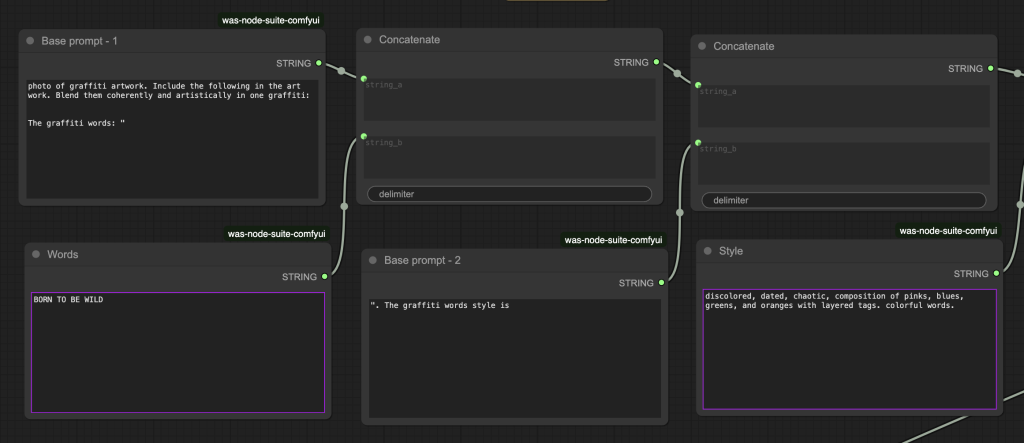Viewport: 1024px width, 443px height.
Task: Toggle collapse dot on the middle Concatenate node
Action: tap(367, 40)
